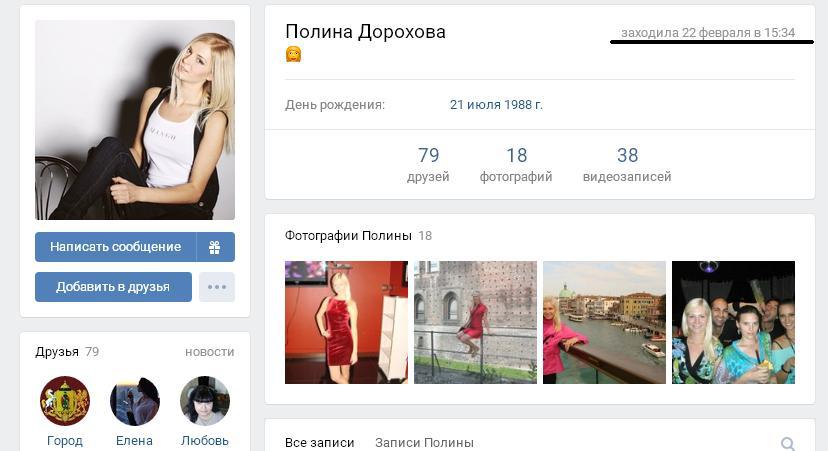The width and height of the screenshot is (828, 451).
Task: Open the Город friend avatar
Action: pyautogui.click(x=65, y=401)
